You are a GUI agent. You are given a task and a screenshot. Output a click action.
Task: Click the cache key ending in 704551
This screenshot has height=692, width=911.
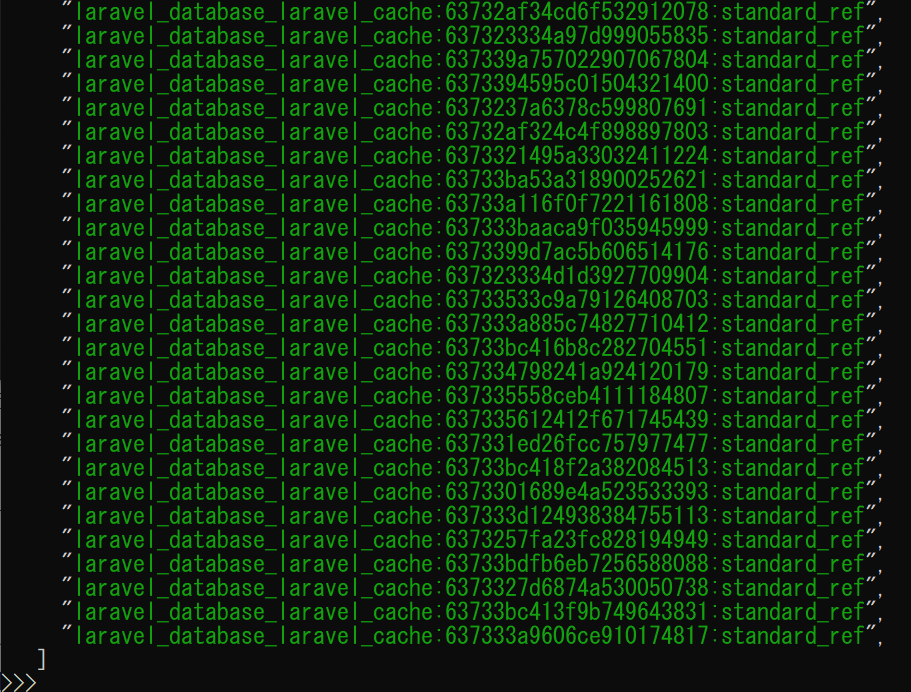click(469, 348)
